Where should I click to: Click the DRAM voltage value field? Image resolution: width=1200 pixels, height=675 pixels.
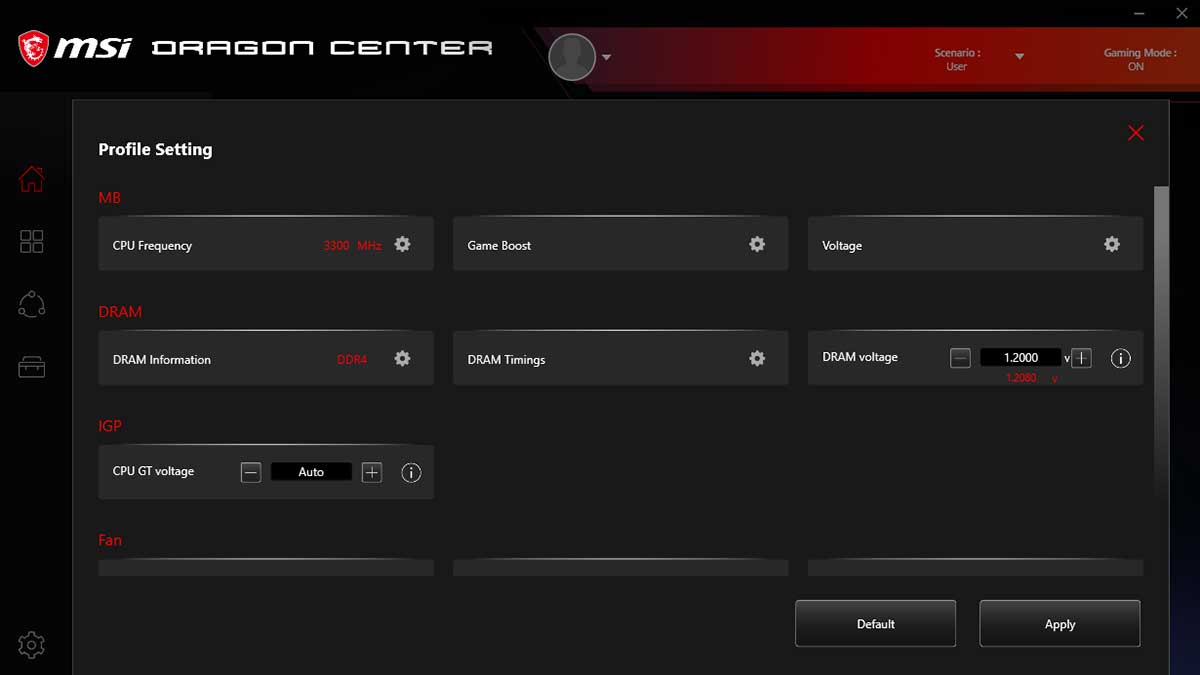point(1020,358)
